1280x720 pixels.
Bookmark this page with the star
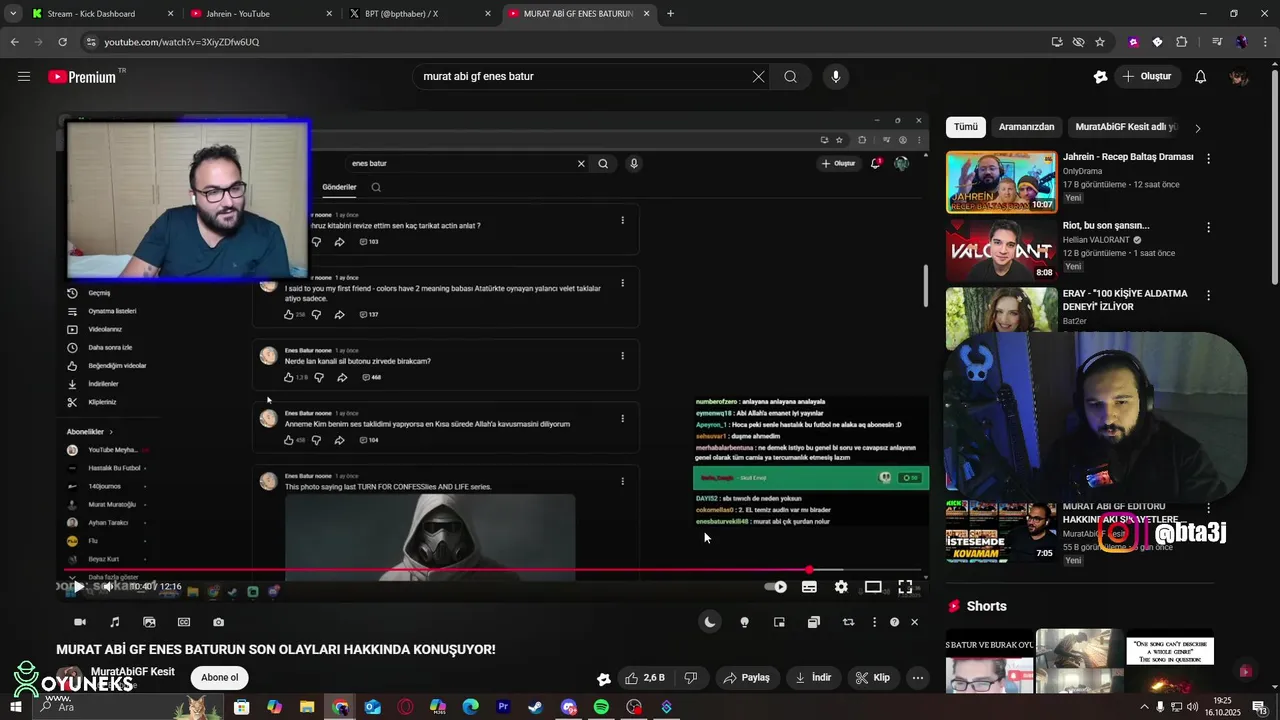click(1100, 42)
